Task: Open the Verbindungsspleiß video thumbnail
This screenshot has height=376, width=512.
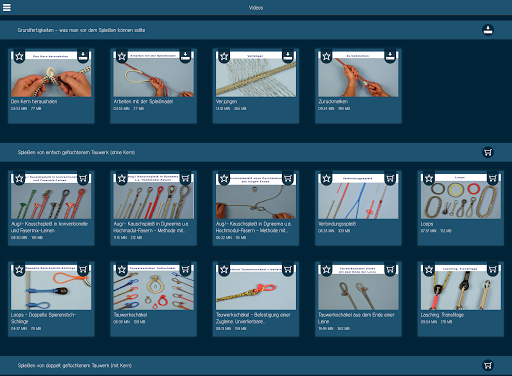Action: coord(358,196)
